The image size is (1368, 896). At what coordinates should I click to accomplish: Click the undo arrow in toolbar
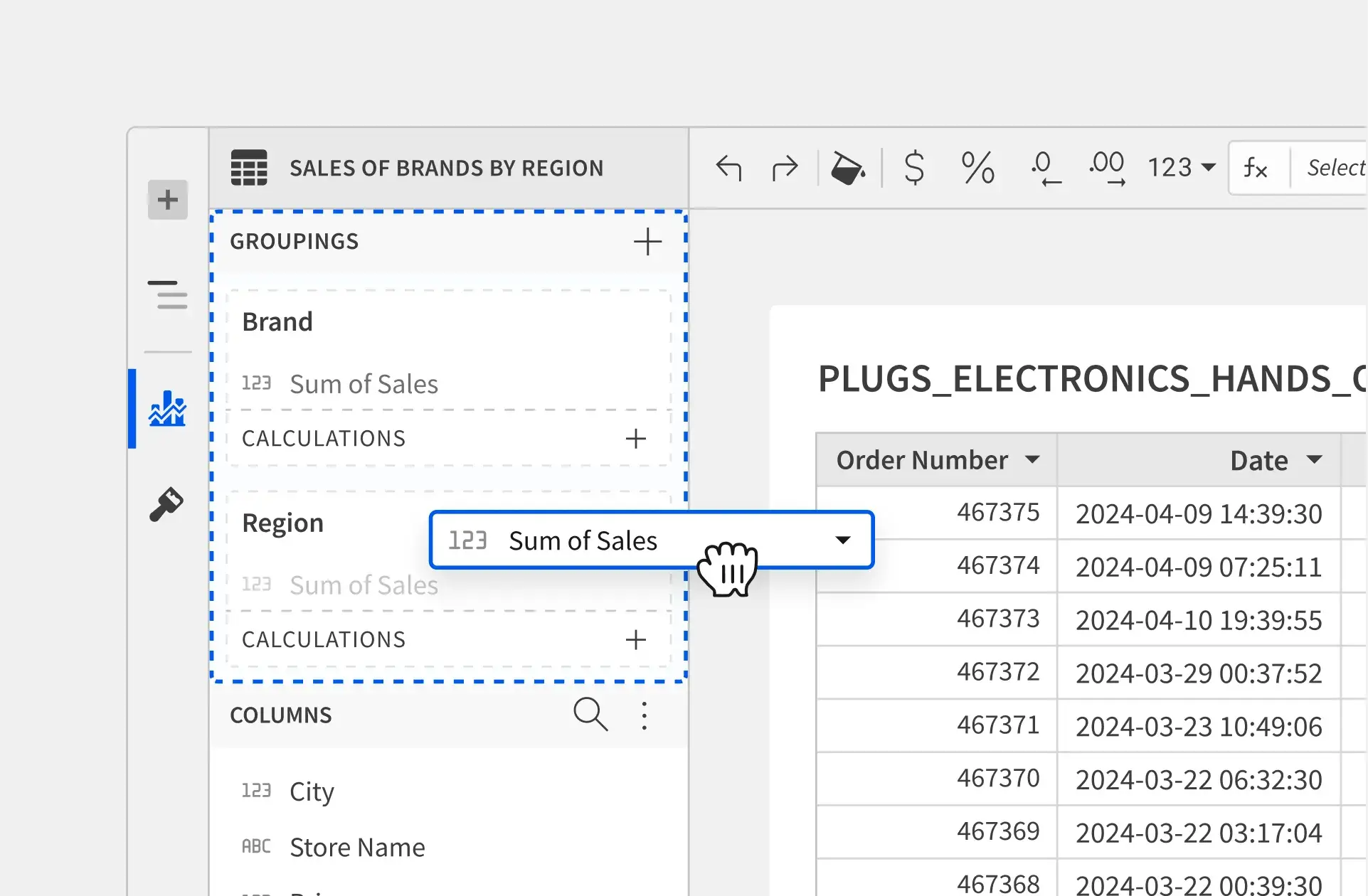[x=728, y=169]
